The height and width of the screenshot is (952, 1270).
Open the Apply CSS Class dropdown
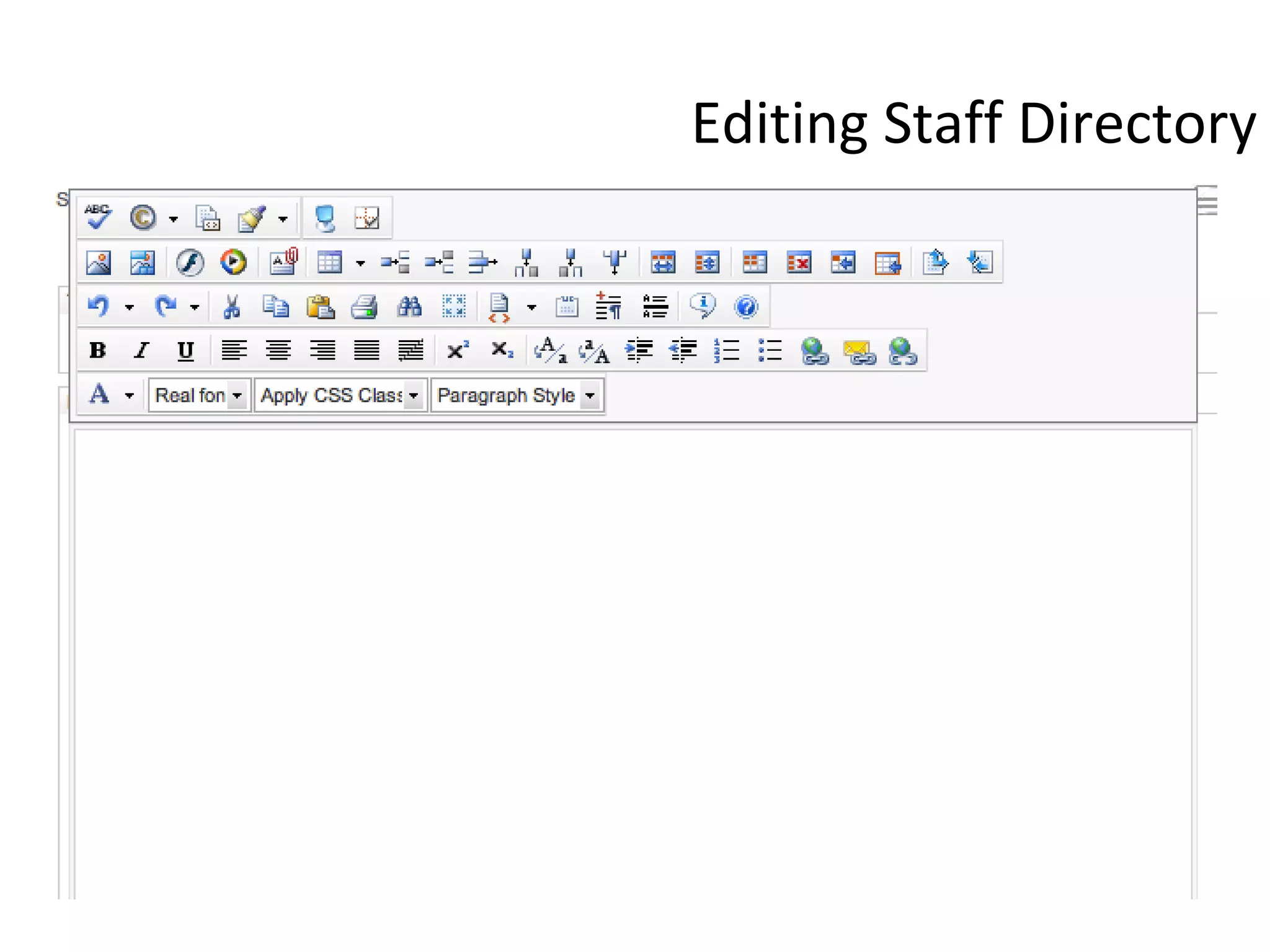(x=340, y=395)
